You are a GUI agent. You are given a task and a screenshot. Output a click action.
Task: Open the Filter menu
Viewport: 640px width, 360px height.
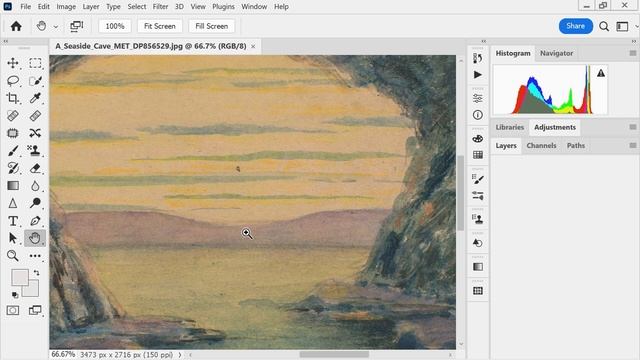(x=160, y=7)
